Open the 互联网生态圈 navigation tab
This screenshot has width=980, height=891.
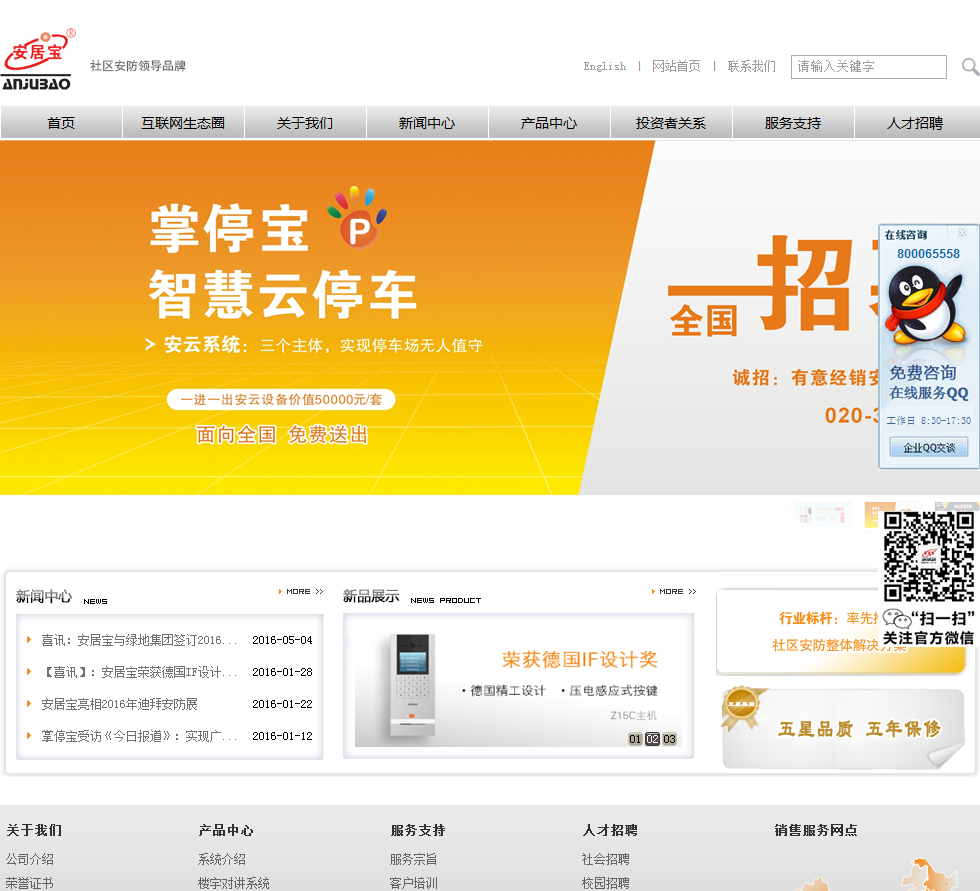coord(183,122)
